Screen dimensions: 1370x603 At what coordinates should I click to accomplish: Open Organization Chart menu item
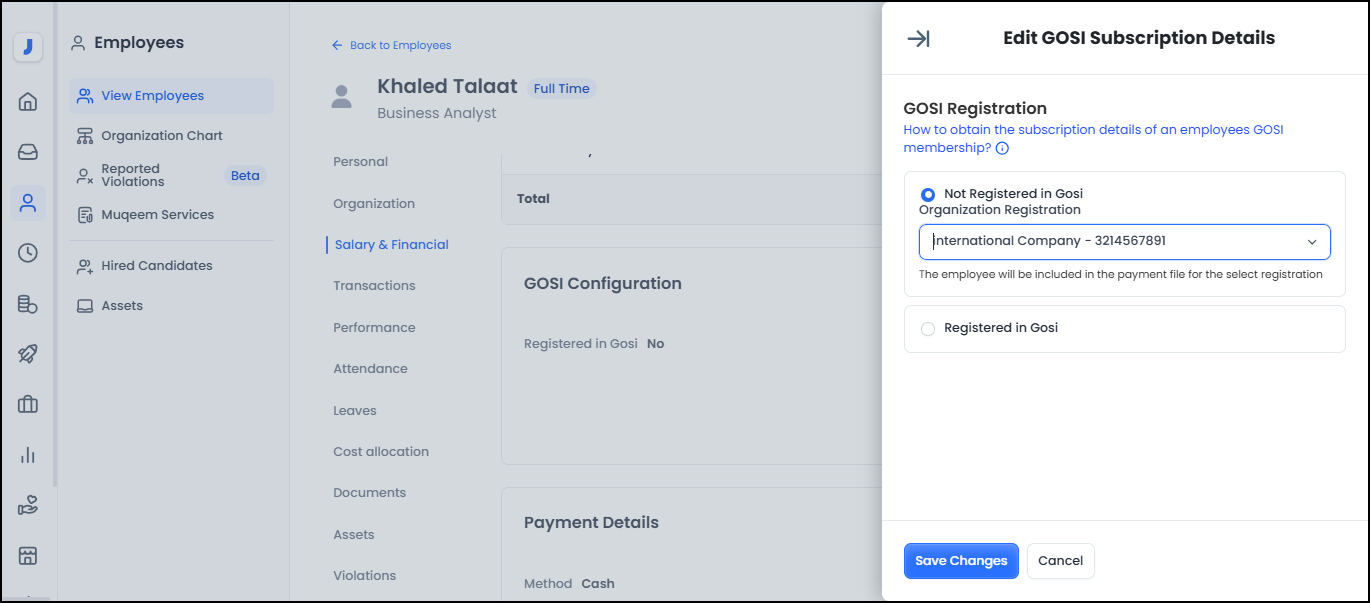pos(161,136)
